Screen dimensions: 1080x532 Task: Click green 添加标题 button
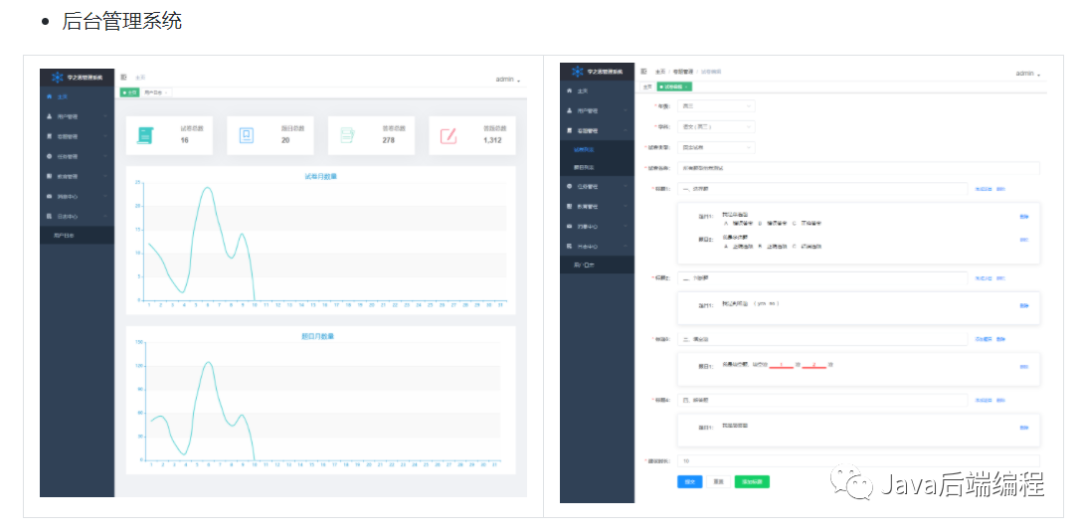[752, 482]
